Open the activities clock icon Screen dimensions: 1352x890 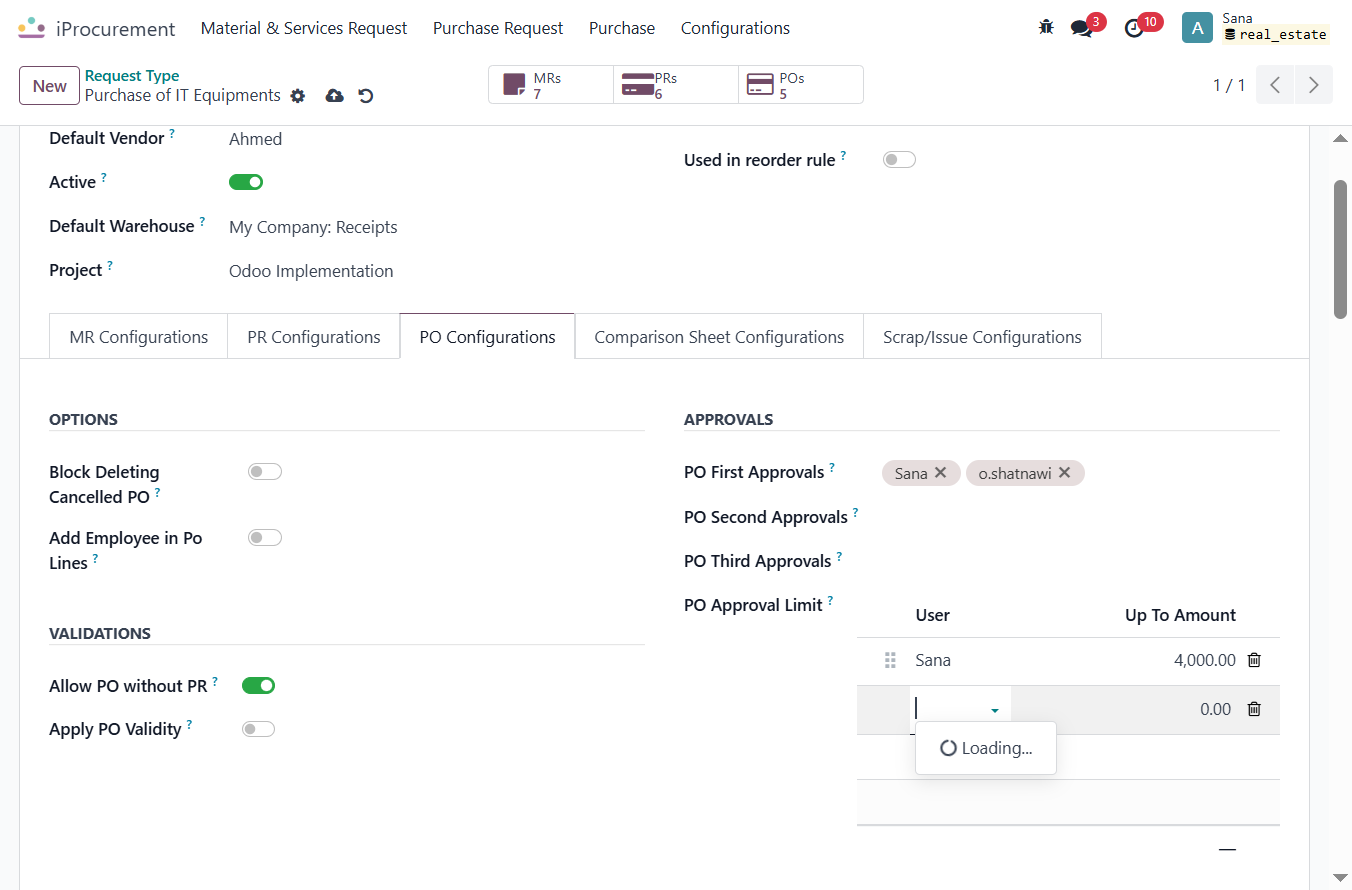pyautogui.click(x=1134, y=28)
